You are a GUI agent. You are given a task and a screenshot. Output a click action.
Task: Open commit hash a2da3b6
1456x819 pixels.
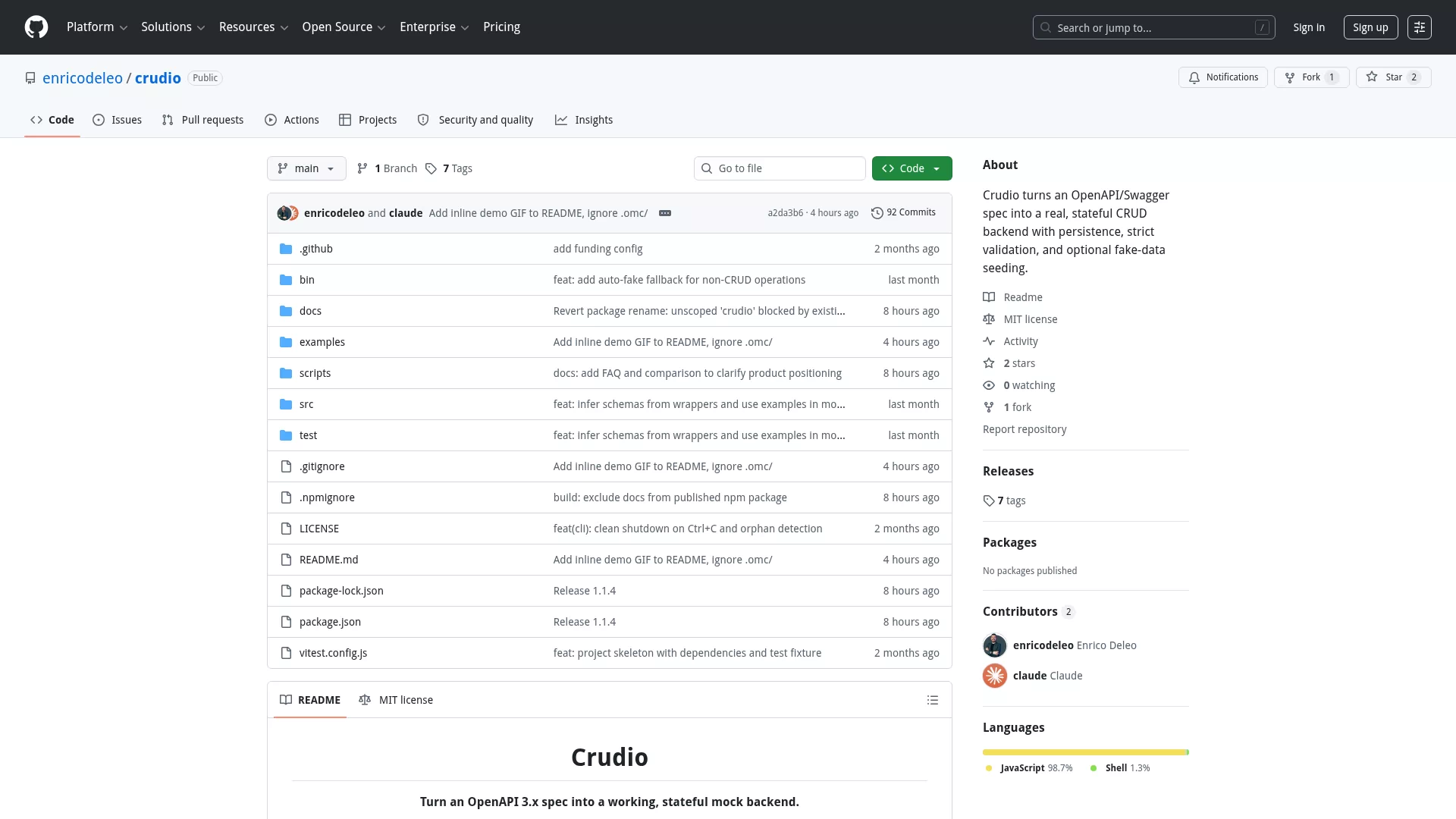tap(785, 213)
